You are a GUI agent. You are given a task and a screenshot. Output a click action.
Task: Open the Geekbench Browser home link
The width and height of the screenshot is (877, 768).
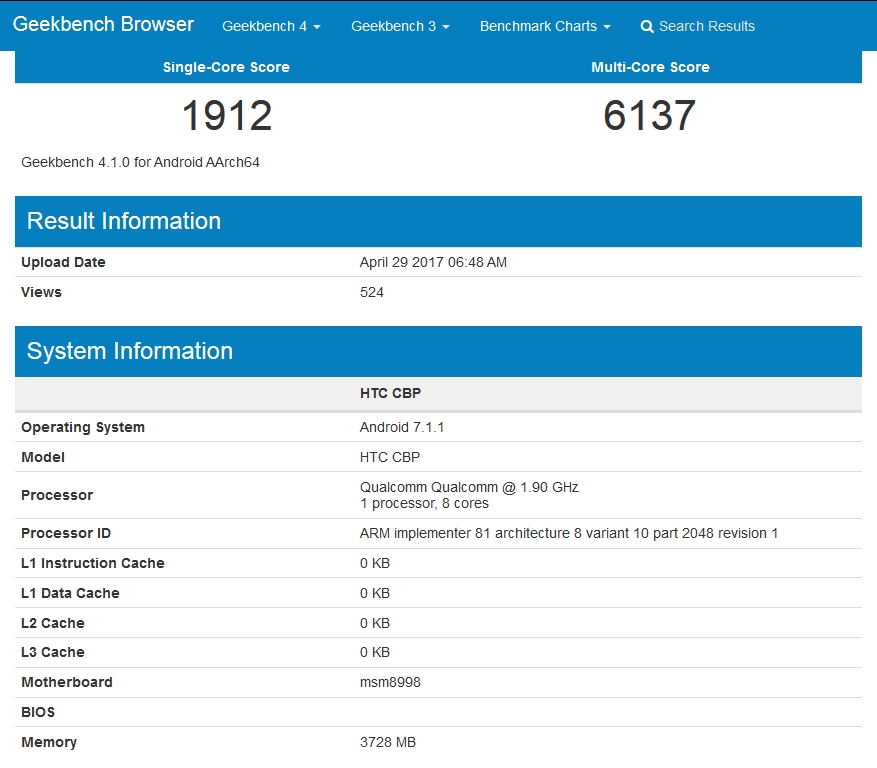click(x=103, y=25)
